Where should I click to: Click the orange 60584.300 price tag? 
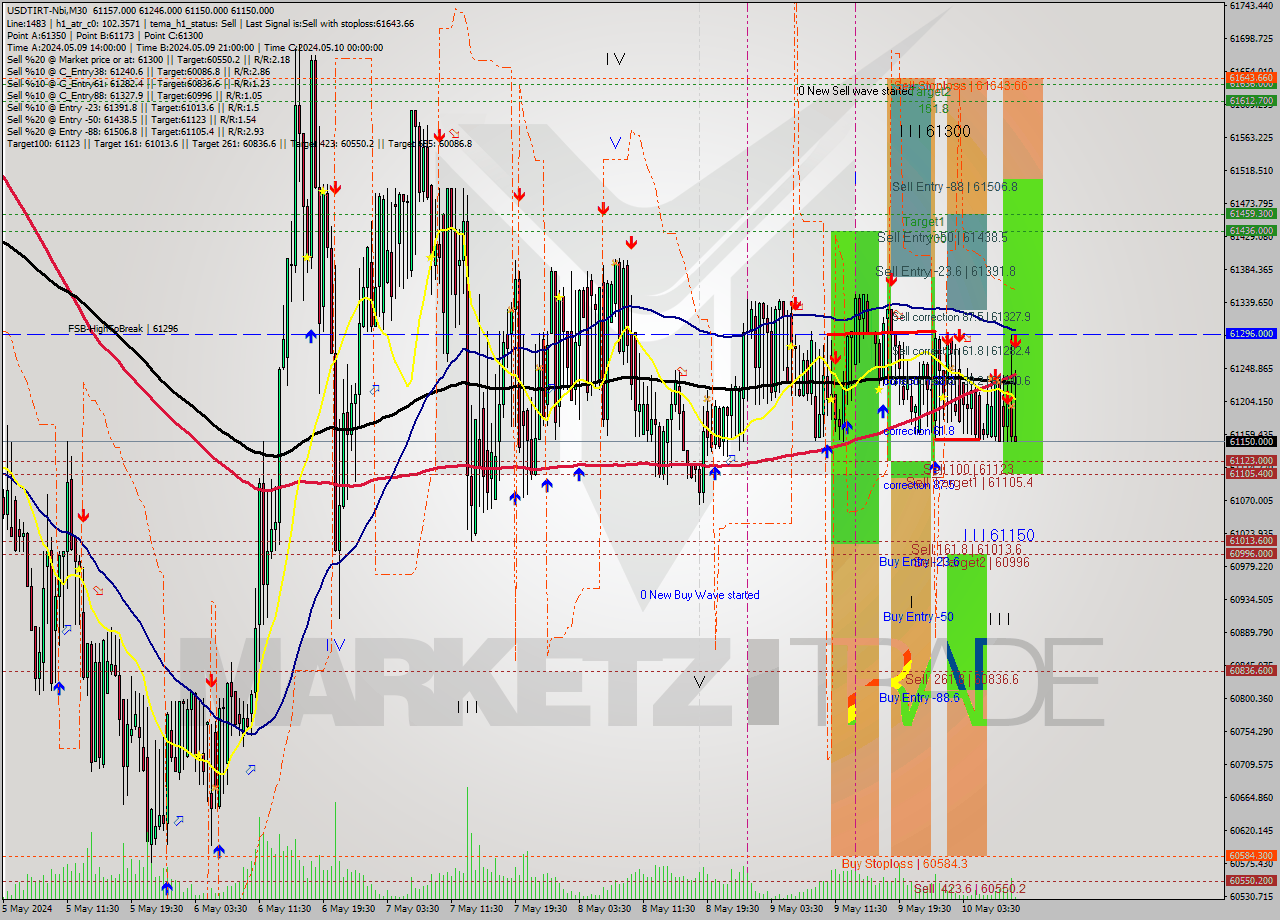(x=1251, y=856)
